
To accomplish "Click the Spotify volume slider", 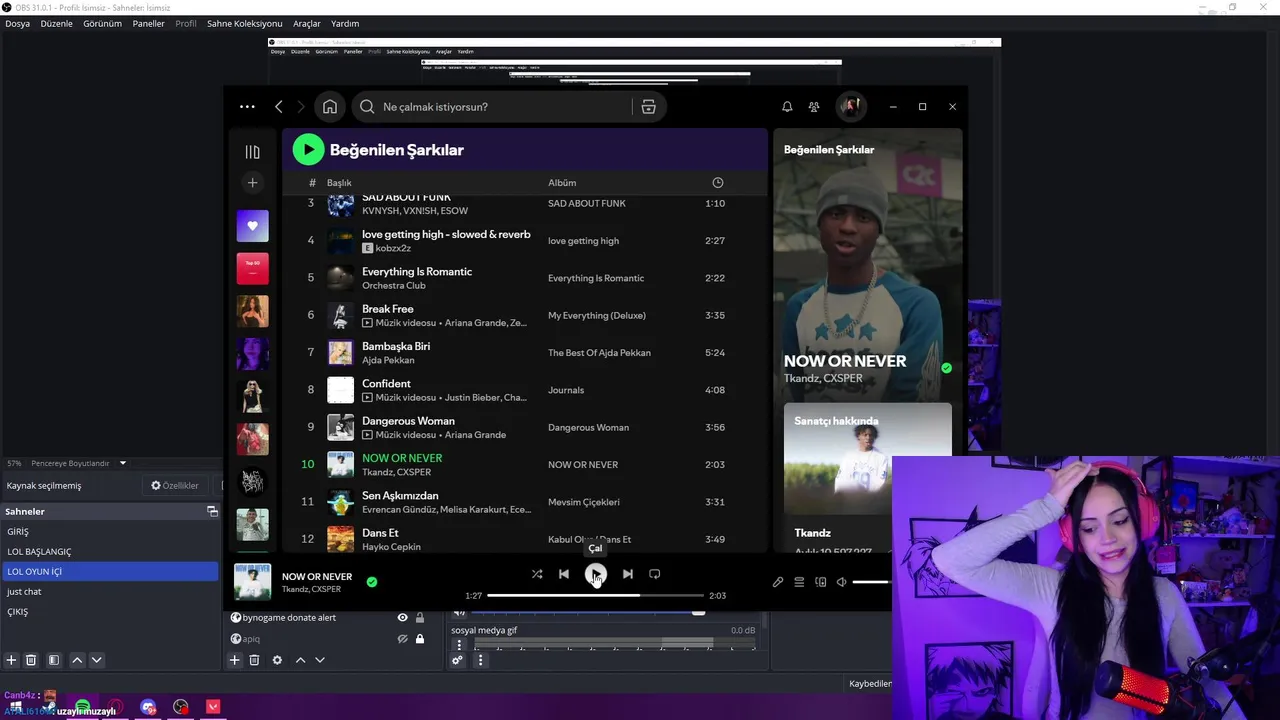I will pos(871,582).
